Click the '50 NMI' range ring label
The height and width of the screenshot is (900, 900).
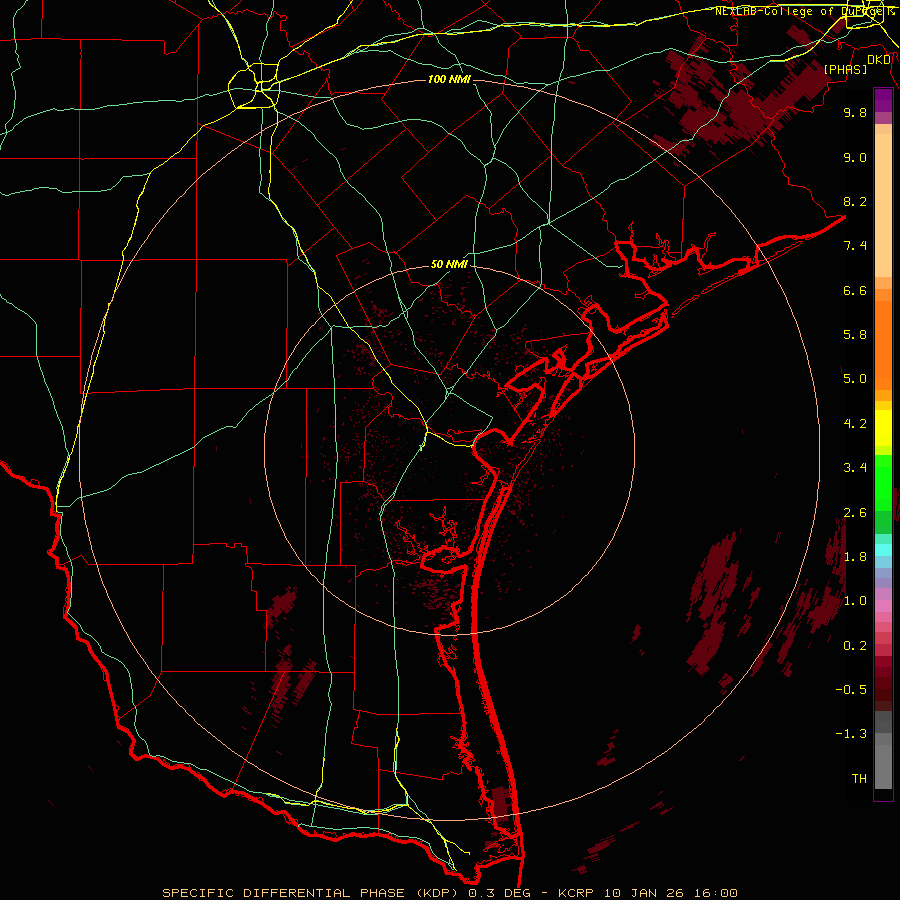click(449, 265)
